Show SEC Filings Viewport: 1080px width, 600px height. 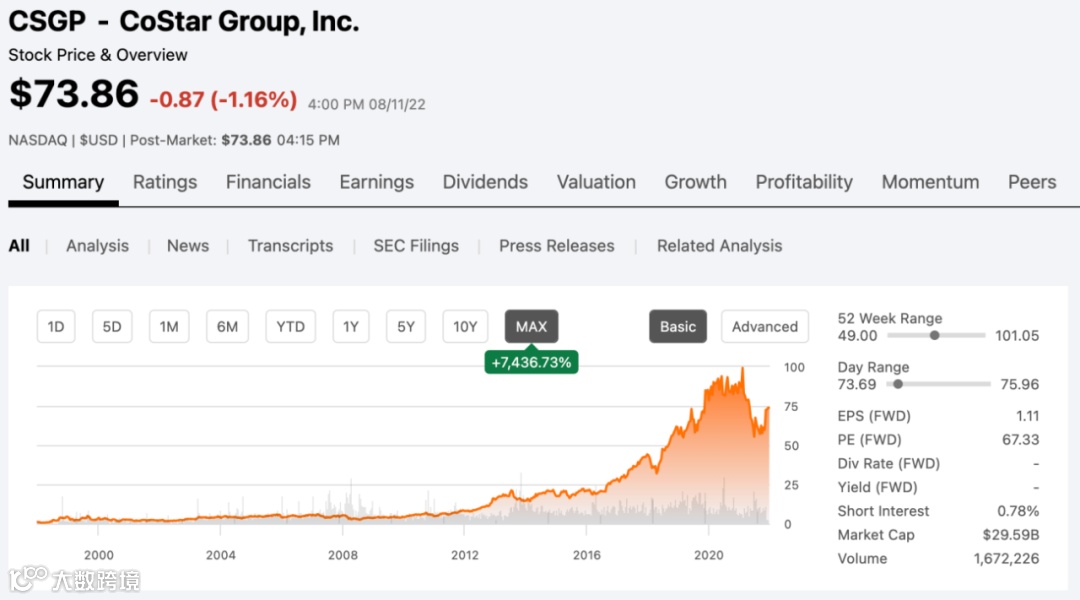click(416, 246)
